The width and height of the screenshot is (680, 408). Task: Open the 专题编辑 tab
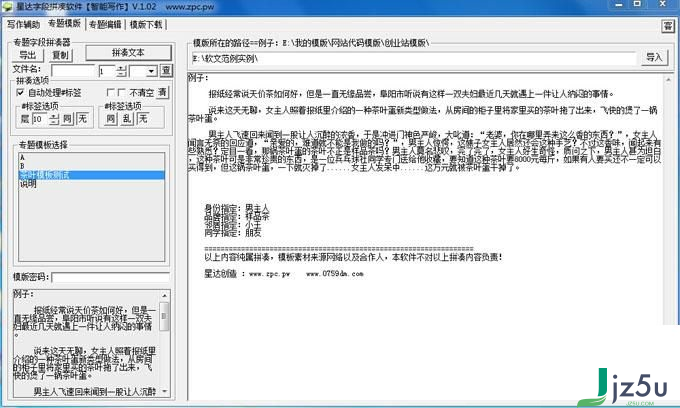105,24
